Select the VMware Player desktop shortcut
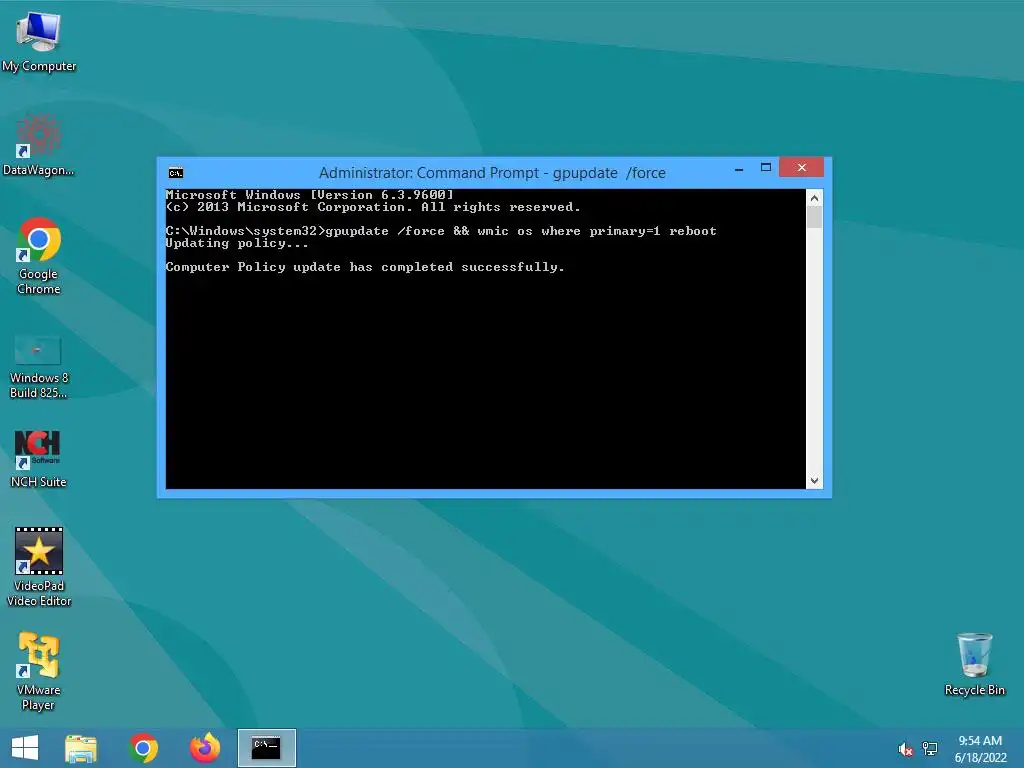The image size is (1024, 768). 39,671
